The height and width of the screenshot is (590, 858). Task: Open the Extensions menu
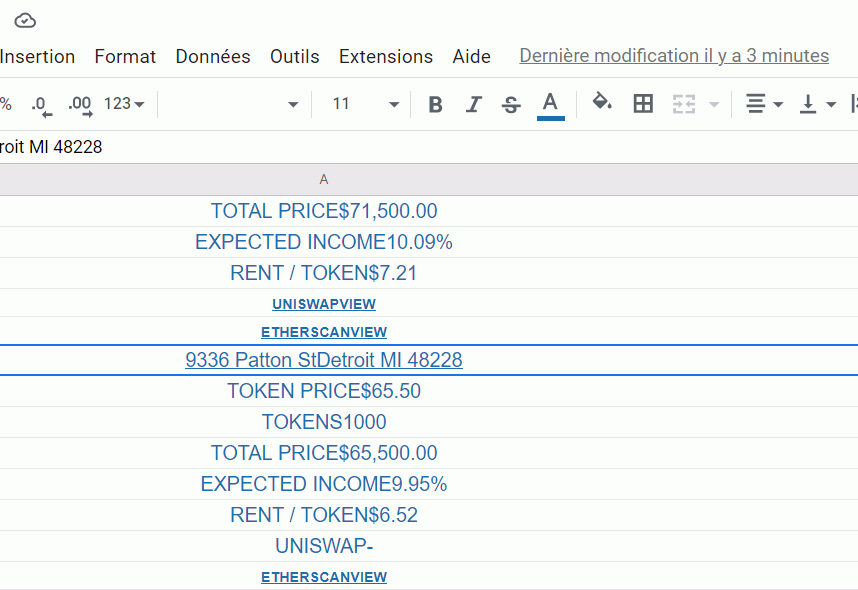385,57
